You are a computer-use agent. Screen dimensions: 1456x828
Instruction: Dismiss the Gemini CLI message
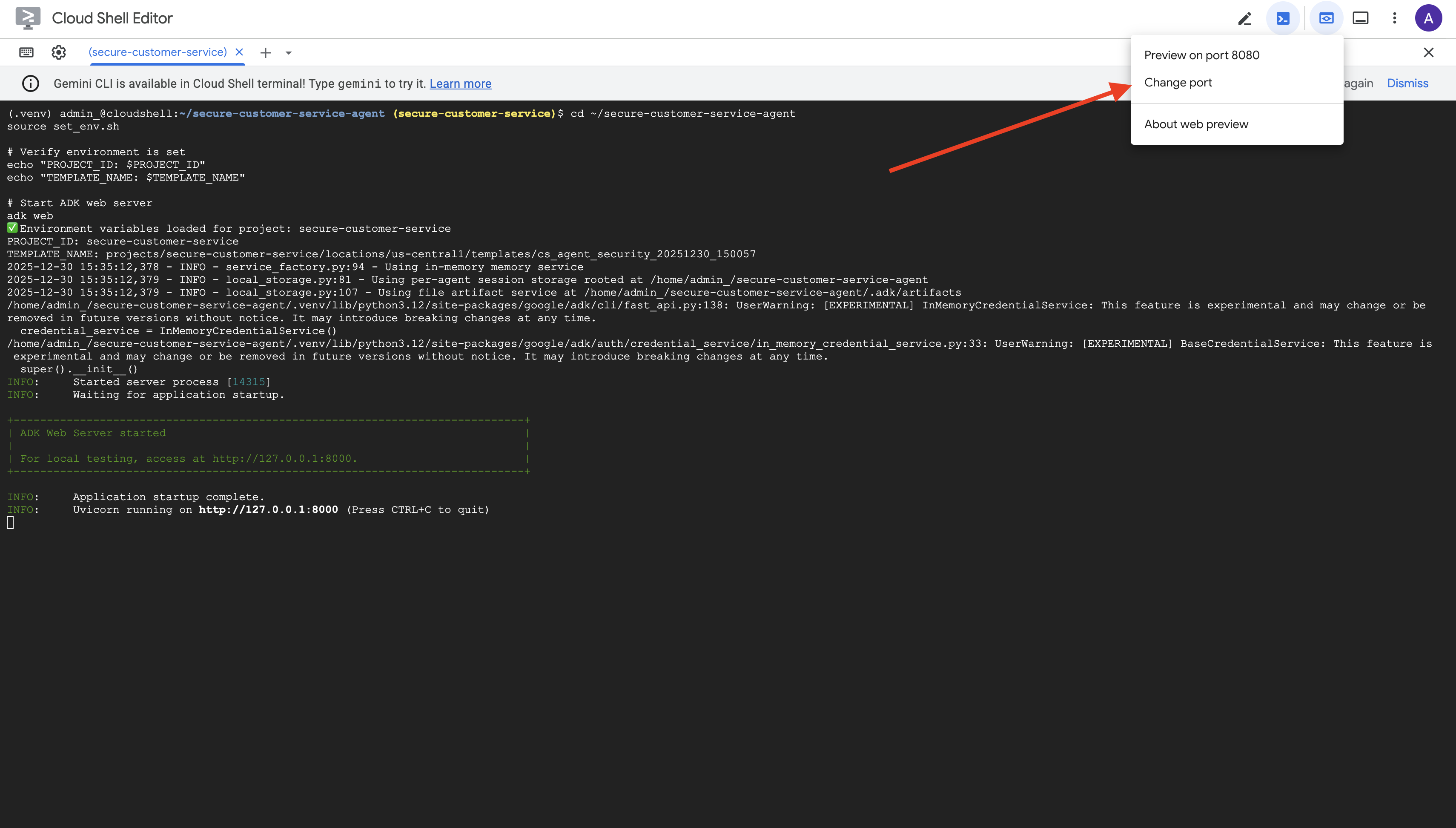click(1408, 83)
